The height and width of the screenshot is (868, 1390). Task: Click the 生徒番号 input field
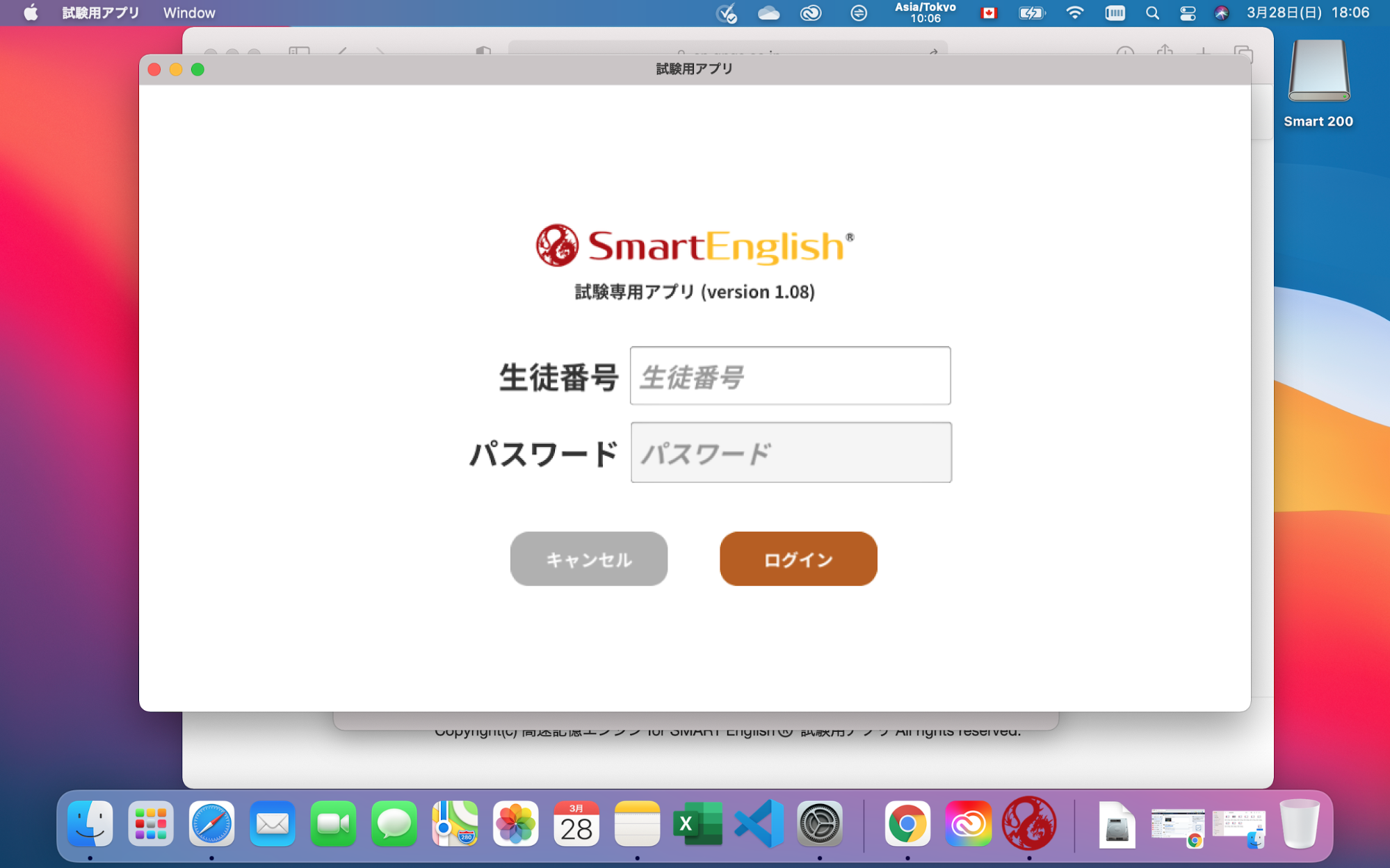790,375
